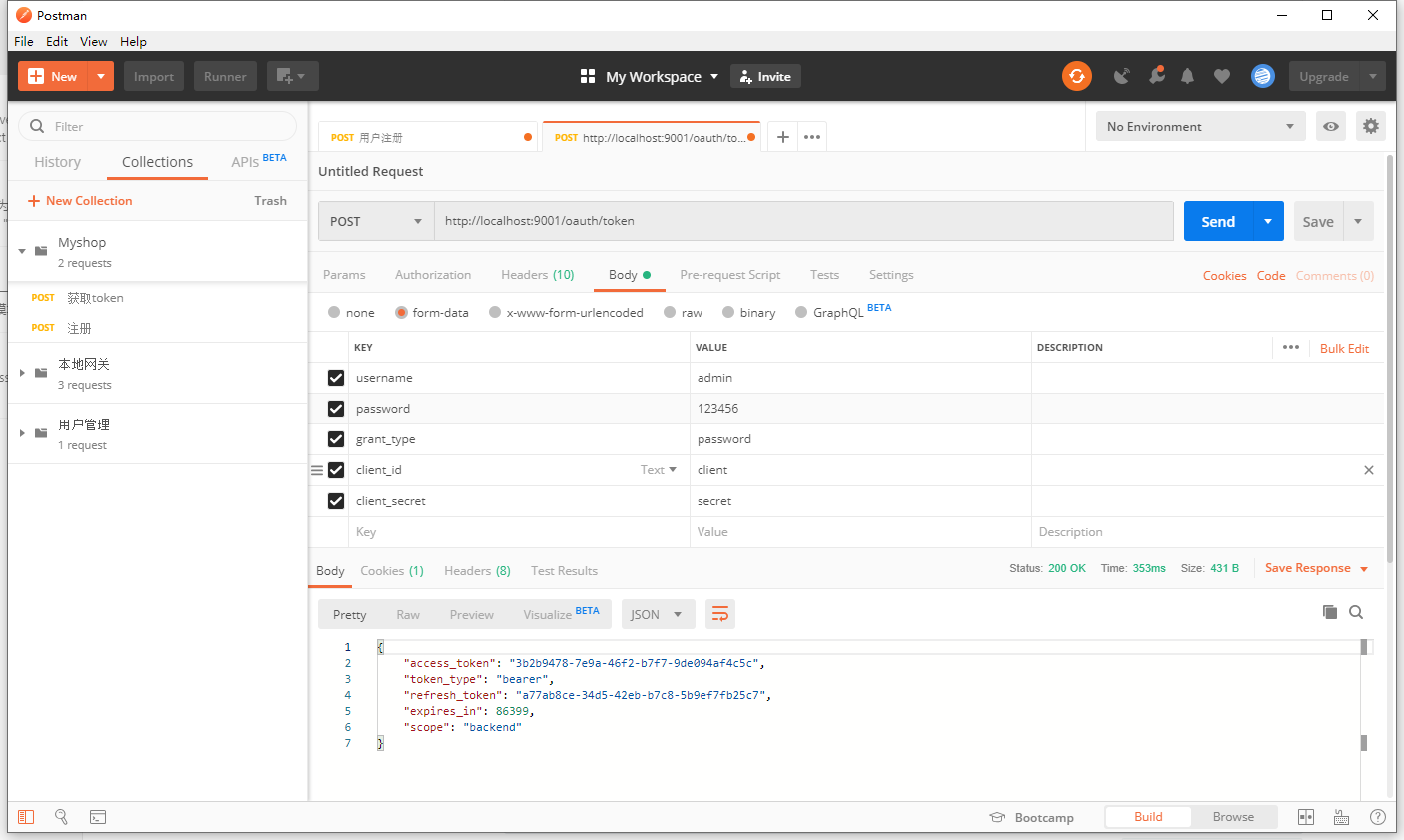
Task: Open the My Workspace dropdown
Action: [x=650, y=76]
